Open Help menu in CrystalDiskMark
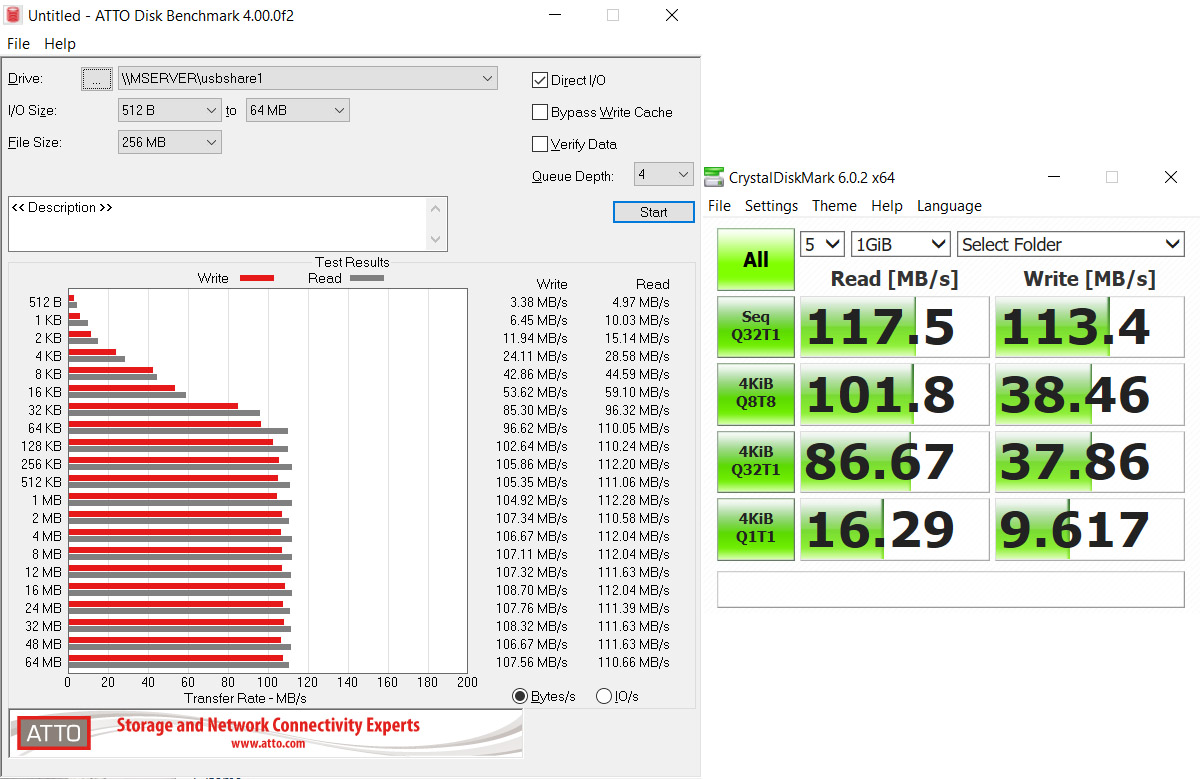The image size is (1200, 779). [x=886, y=206]
